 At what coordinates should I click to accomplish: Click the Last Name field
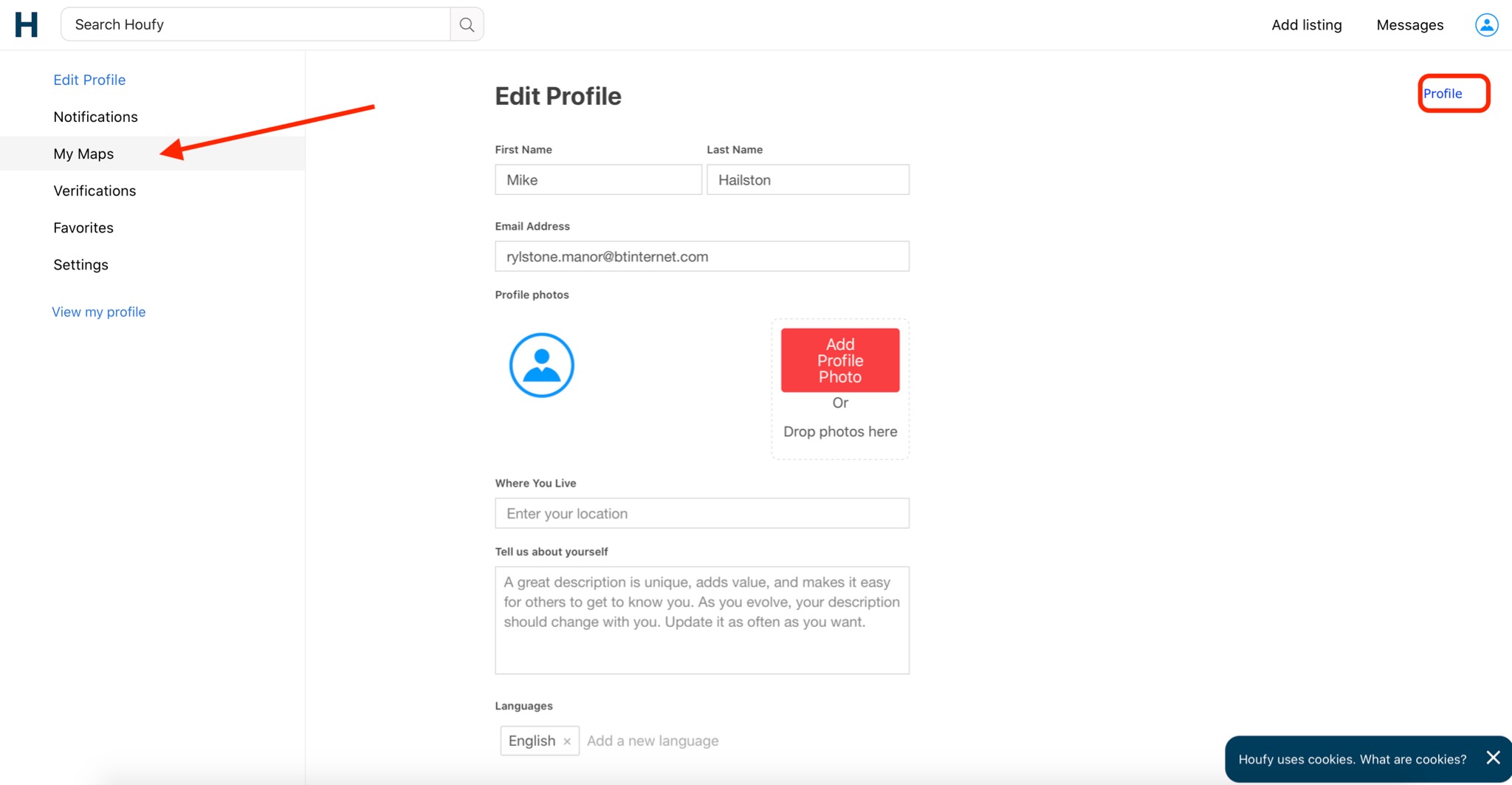[808, 179]
